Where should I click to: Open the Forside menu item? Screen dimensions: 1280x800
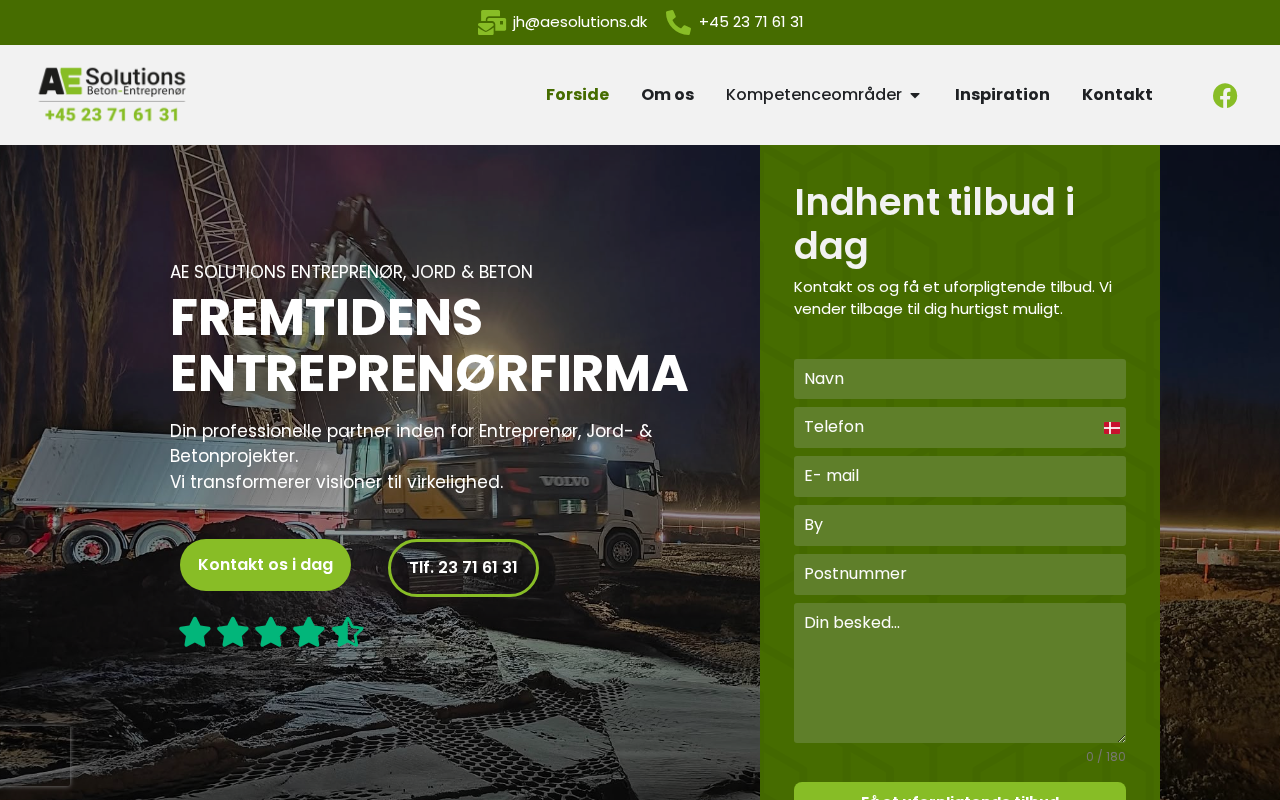coord(577,95)
